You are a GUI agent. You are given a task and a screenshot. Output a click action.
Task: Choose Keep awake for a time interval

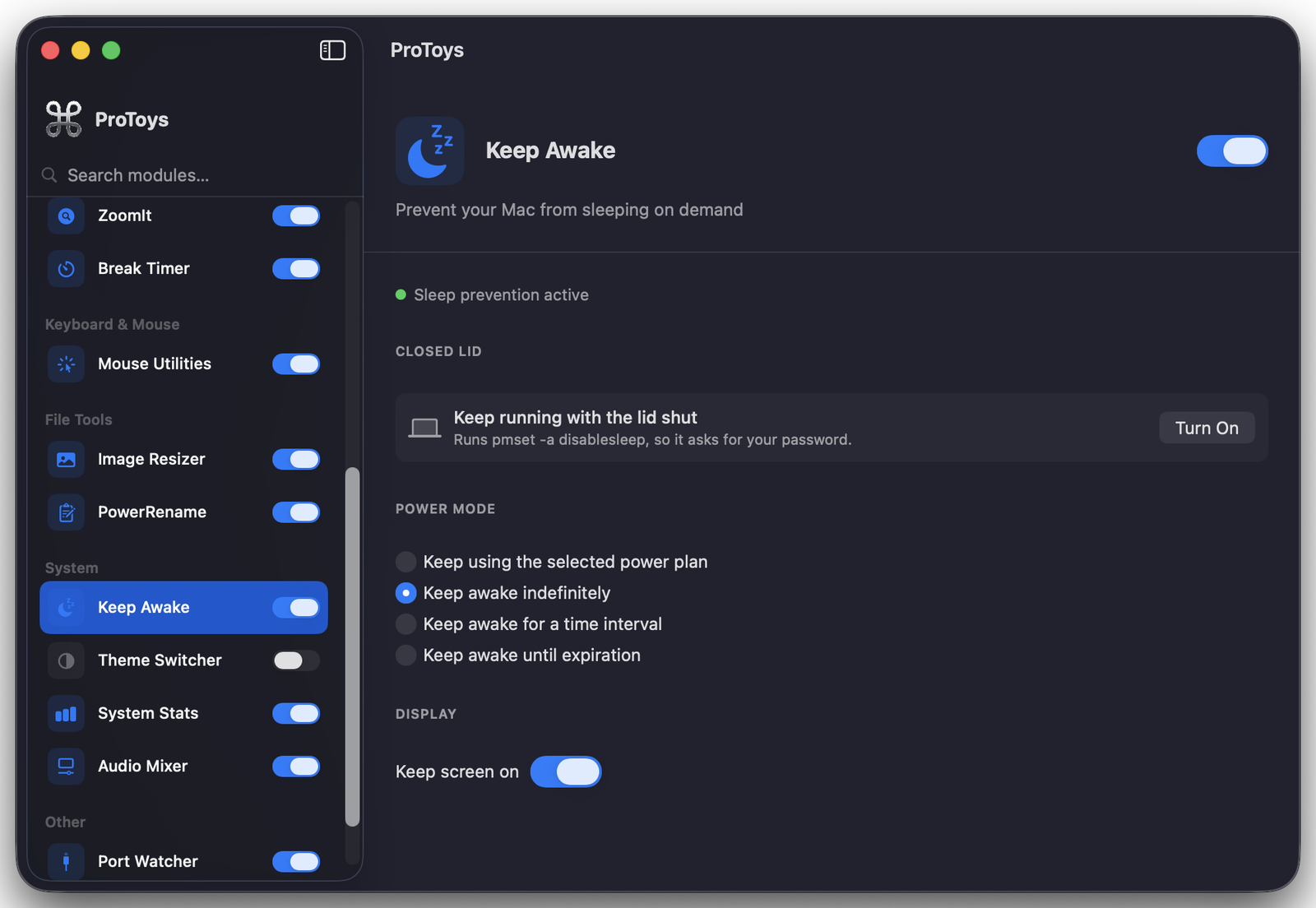[x=529, y=624]
